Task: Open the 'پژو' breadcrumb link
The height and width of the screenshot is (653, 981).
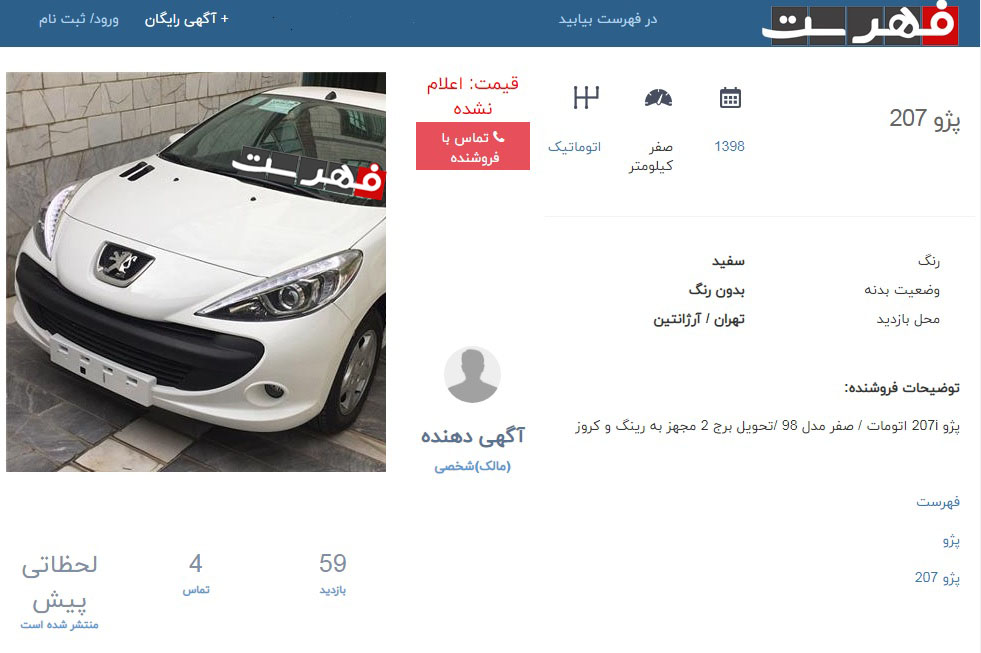Action: pos(951,540)
